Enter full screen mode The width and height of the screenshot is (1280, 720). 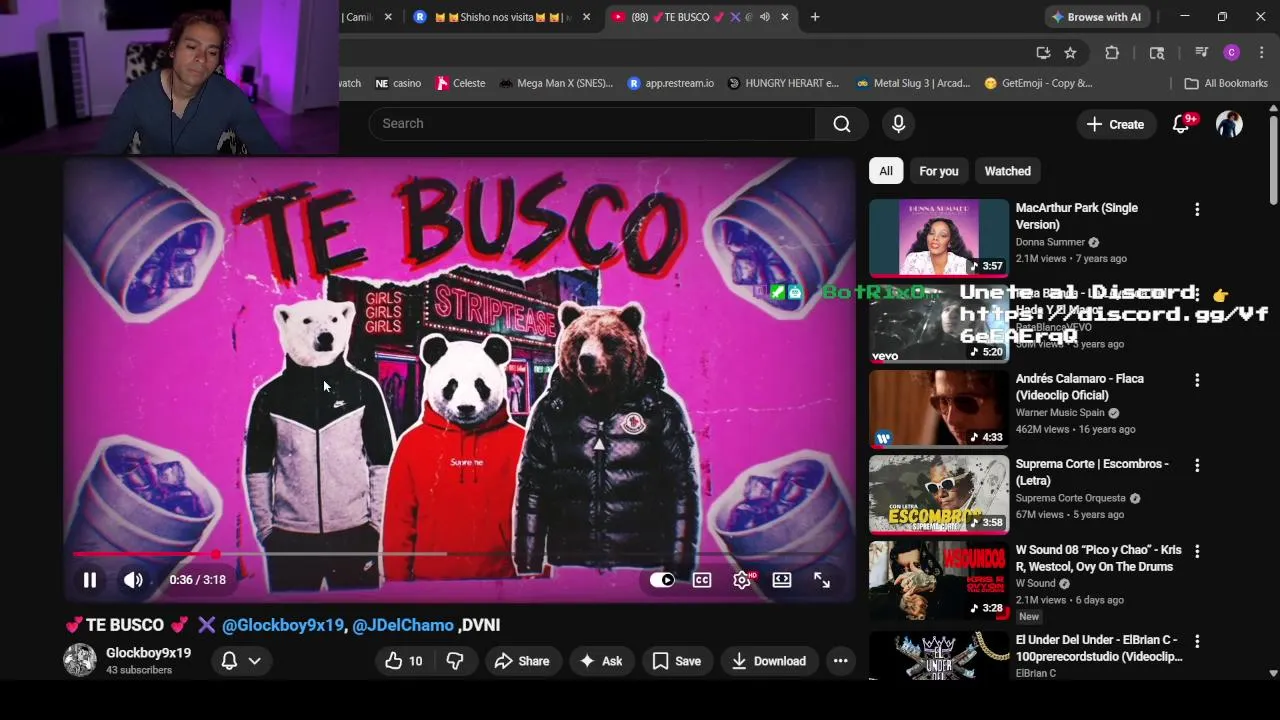[822, 580]
